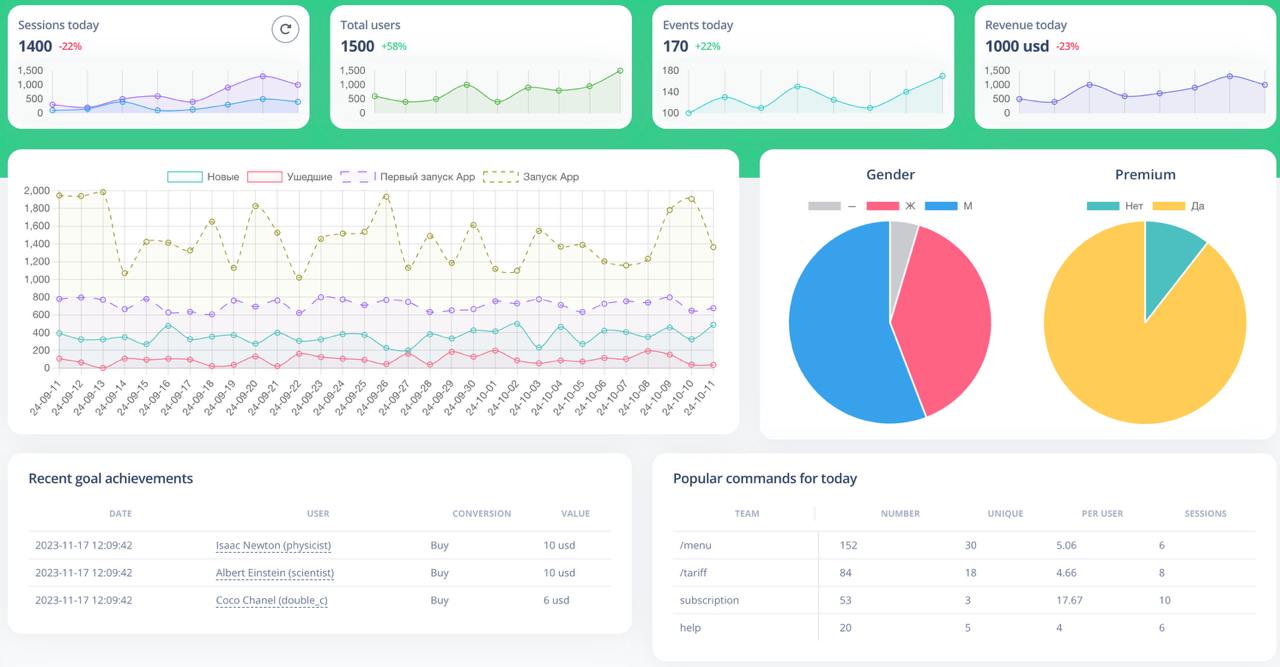Sort by the UNIQUE column header
The width and height of the screenshot is (1280, 667).
click(1005, 514)
